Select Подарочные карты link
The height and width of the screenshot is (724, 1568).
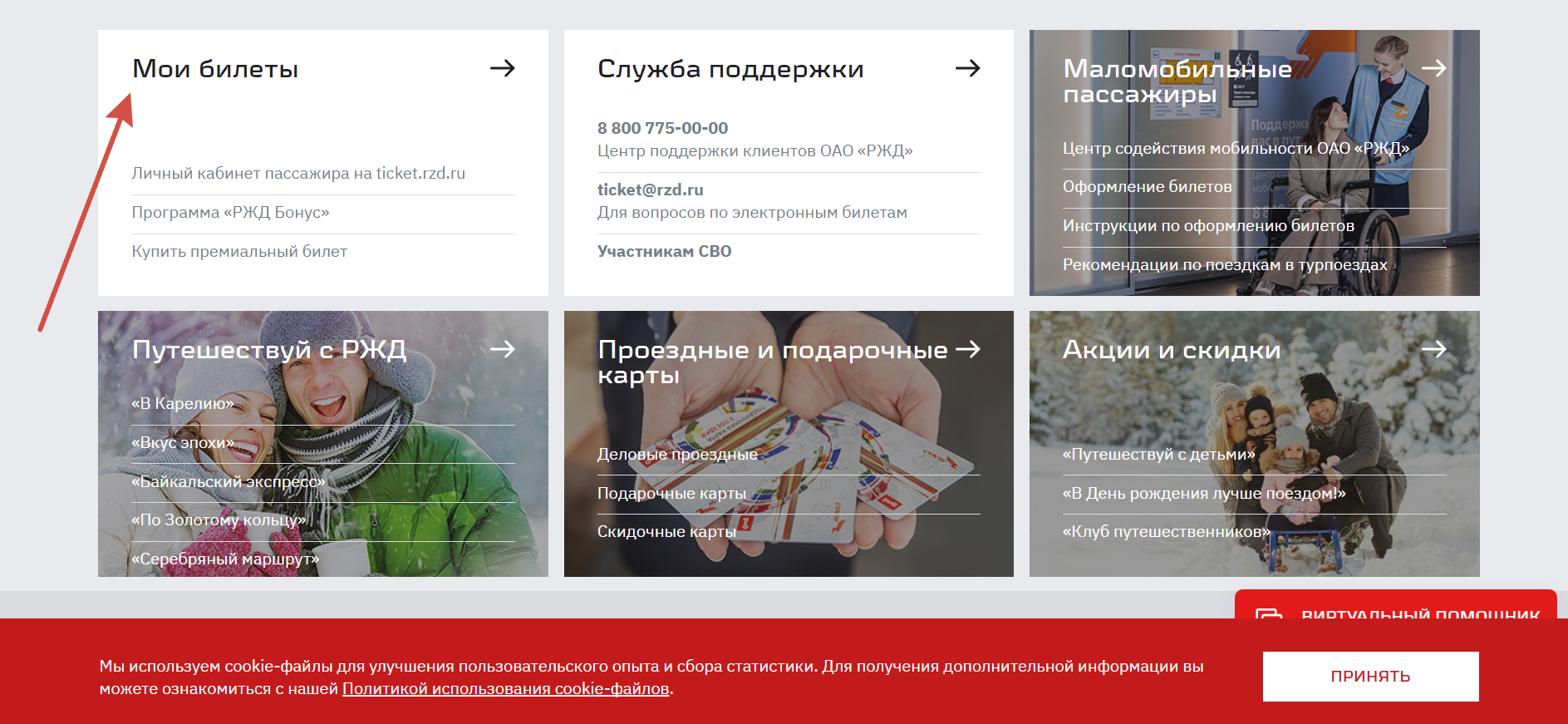(671, 493)
